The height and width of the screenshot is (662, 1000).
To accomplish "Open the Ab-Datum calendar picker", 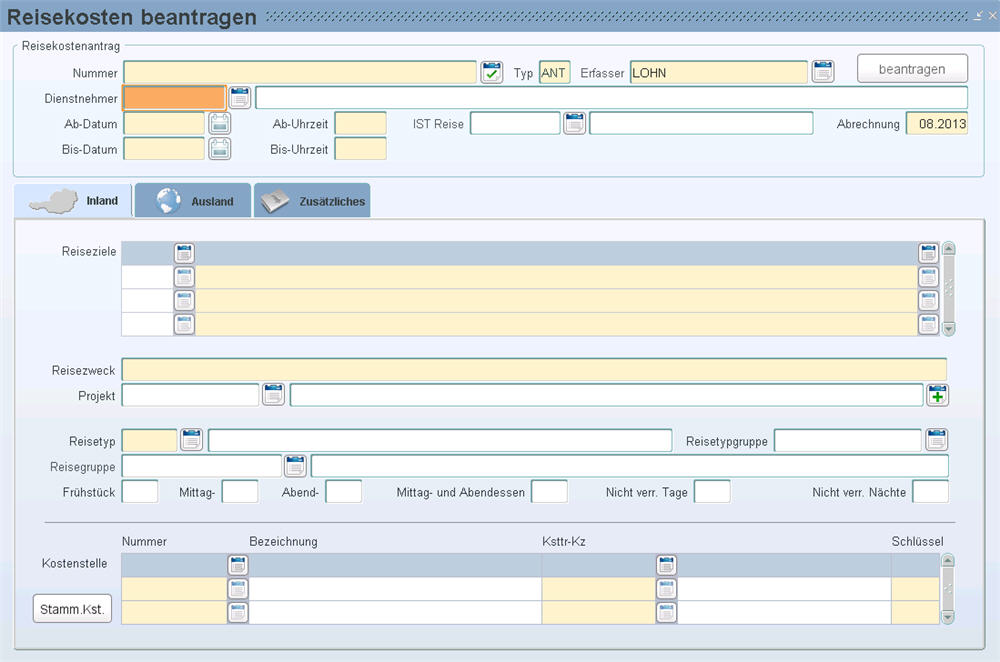I will tap(219, 124).
